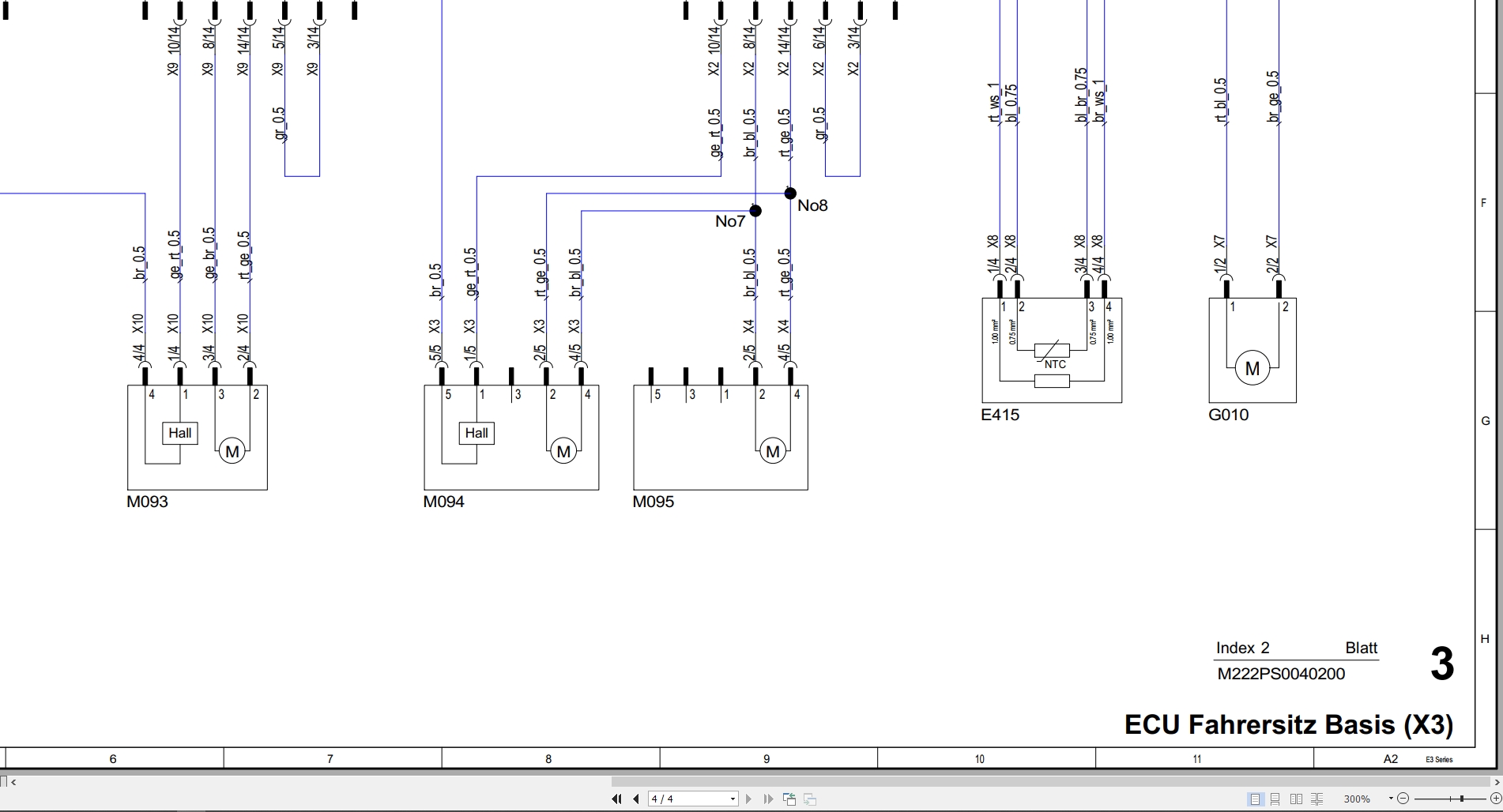Select continuous scrolling page layout

coord(1275,799)
